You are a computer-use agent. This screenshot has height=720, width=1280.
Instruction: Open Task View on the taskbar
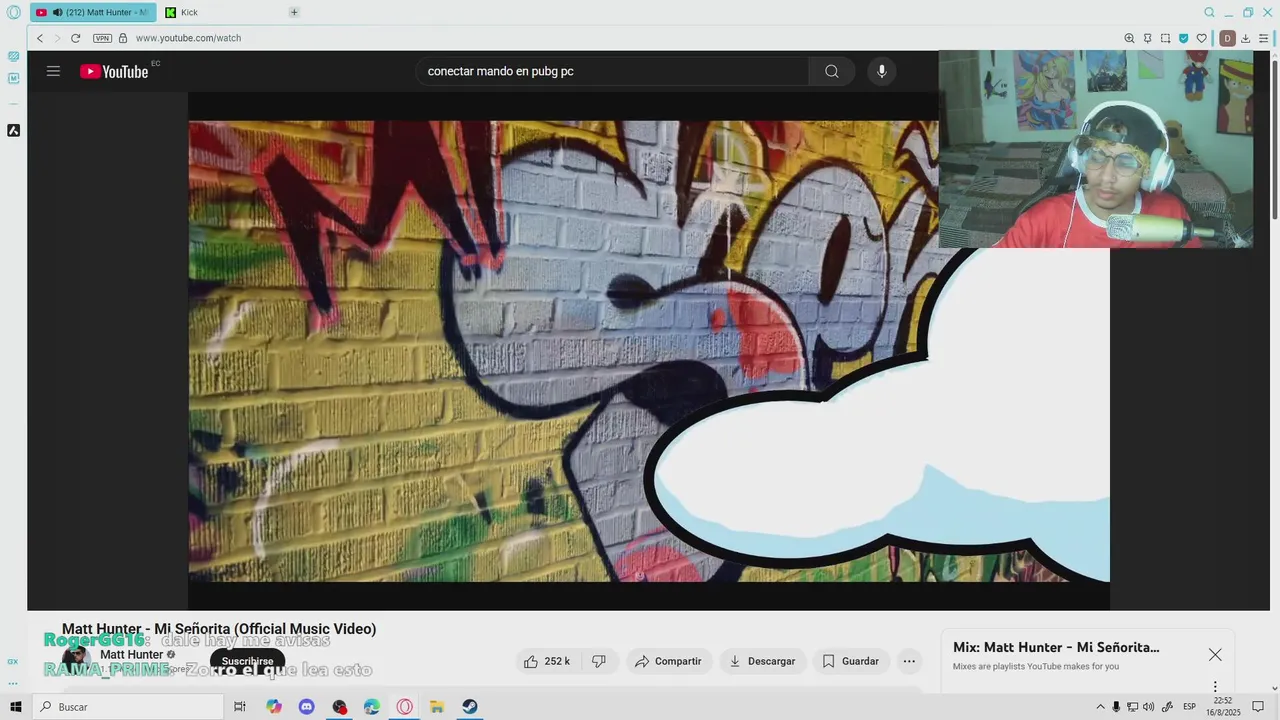(240, 707)
